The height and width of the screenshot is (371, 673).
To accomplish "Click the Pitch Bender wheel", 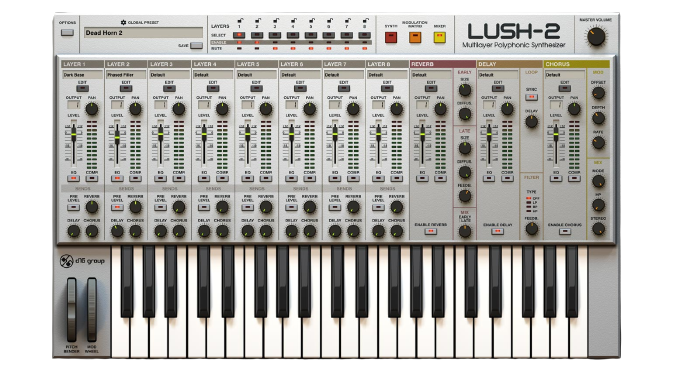I will (x=71, y=310).
